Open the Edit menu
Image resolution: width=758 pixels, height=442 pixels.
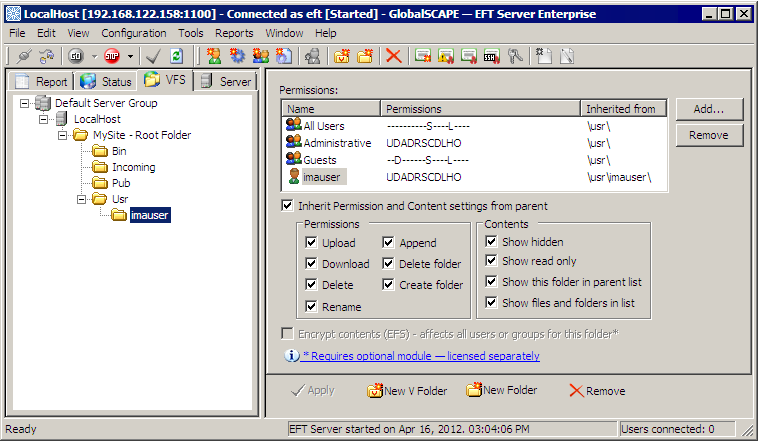(46, 33)
